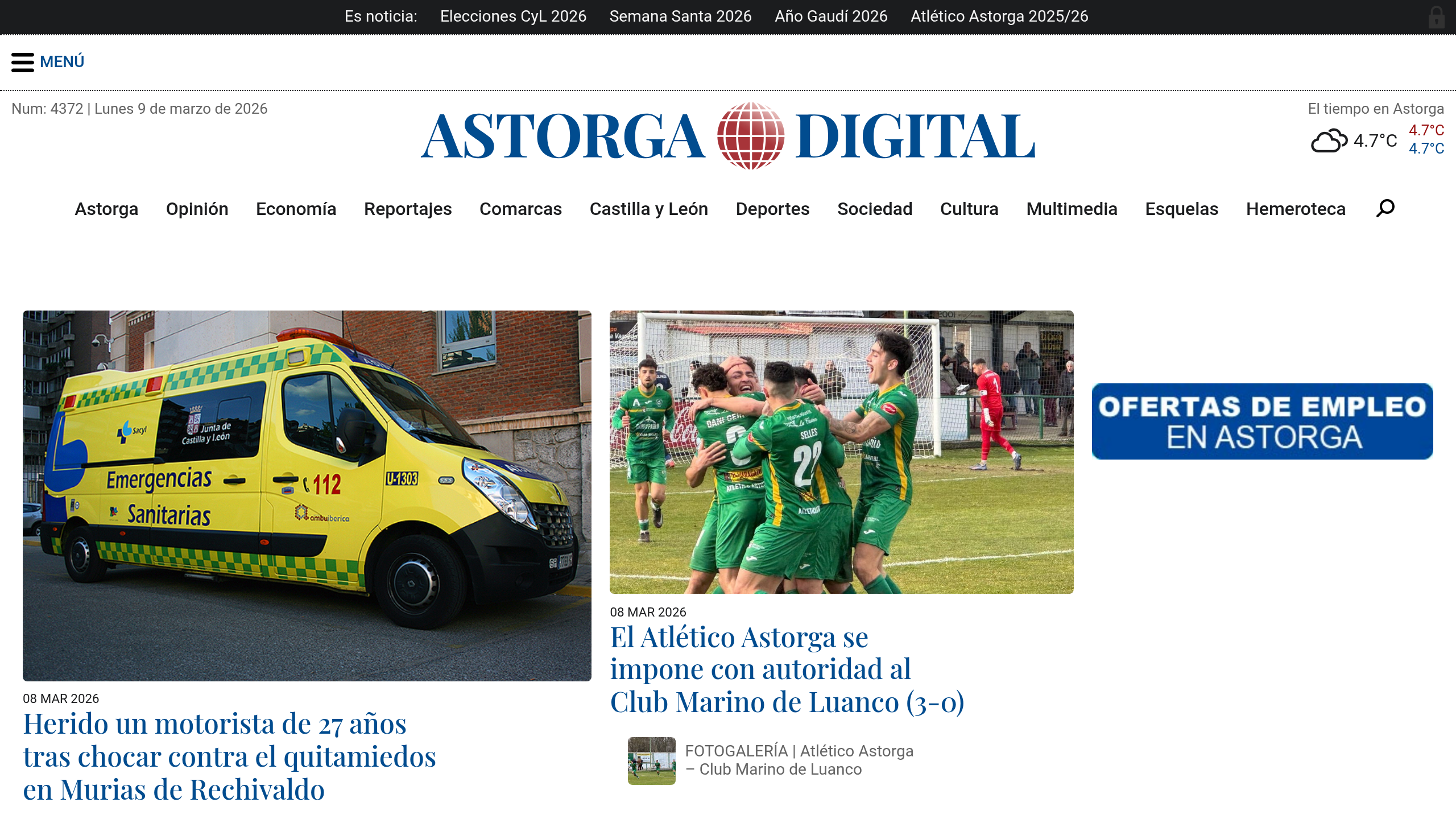This screenshot has width=1456, height=819.
Task: Open the Deportes section
Action: (773, 209)
